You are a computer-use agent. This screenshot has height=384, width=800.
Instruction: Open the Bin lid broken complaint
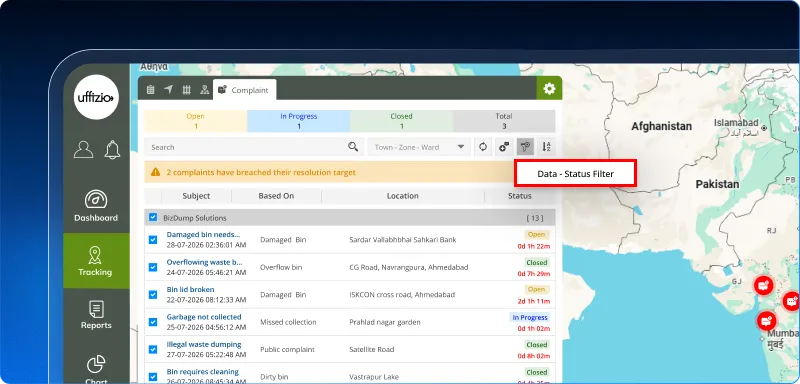191,290
